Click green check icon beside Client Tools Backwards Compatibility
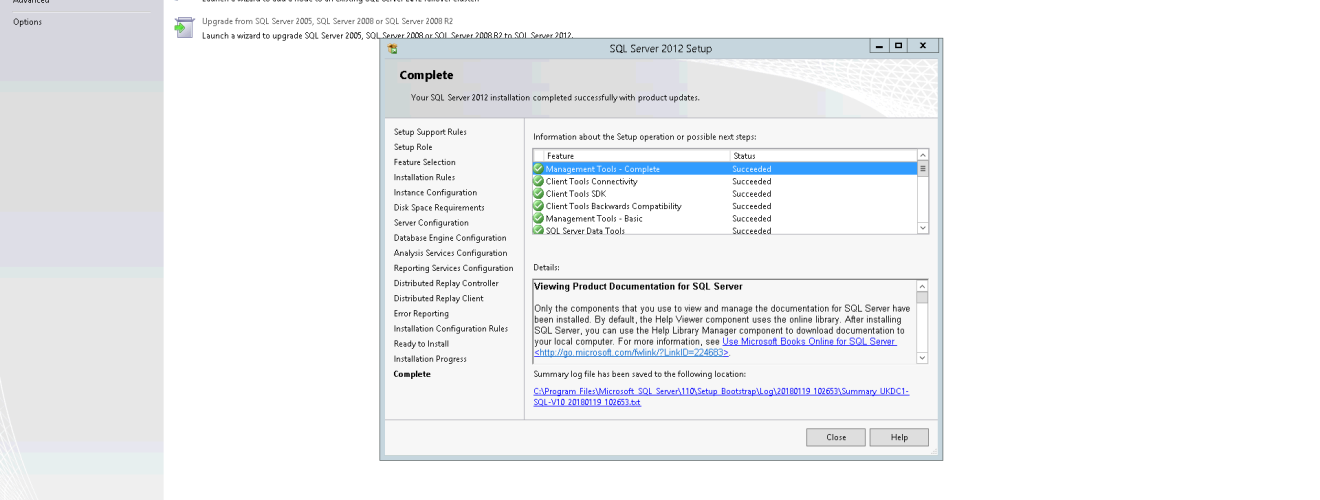 coord(539,206)
